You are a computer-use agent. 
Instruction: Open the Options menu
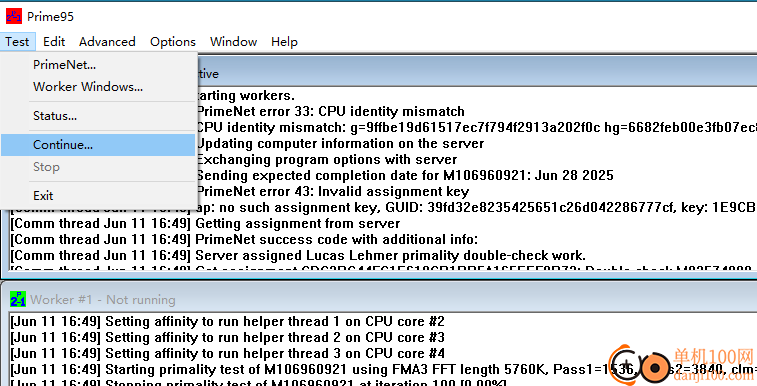(x=173, y=42)
